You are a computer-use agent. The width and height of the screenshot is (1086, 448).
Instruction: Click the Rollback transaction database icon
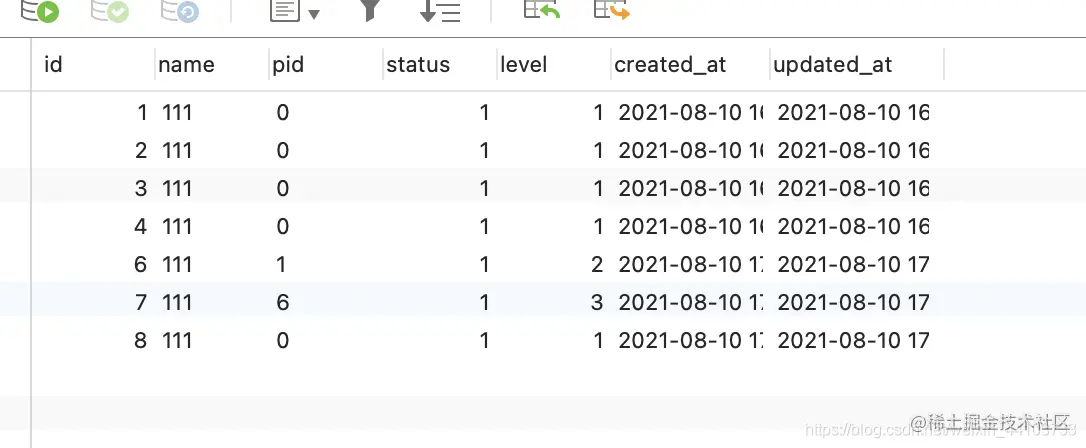click(x=180, y=10)
